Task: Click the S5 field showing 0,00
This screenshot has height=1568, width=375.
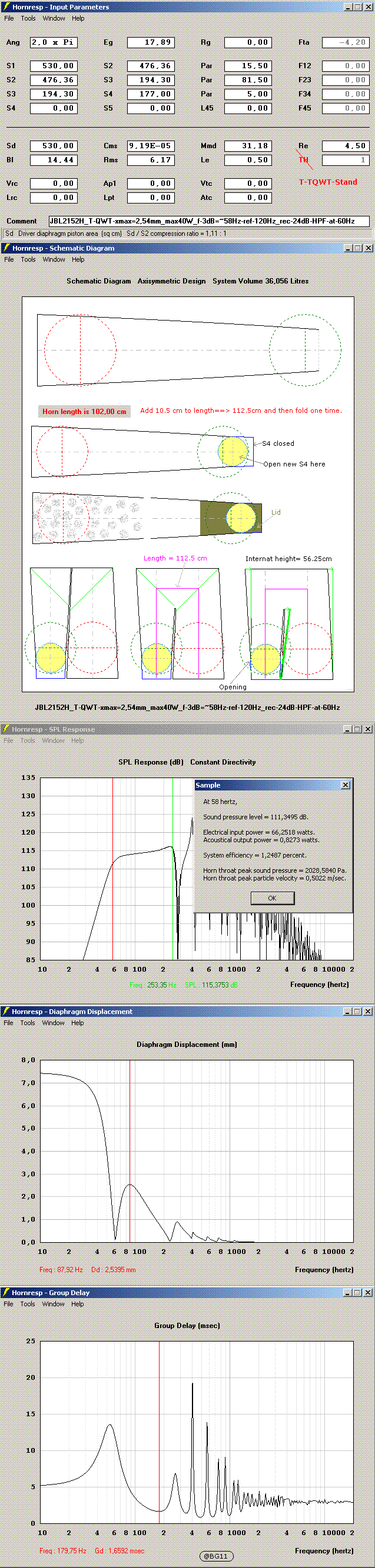Action: pos(151,108)
